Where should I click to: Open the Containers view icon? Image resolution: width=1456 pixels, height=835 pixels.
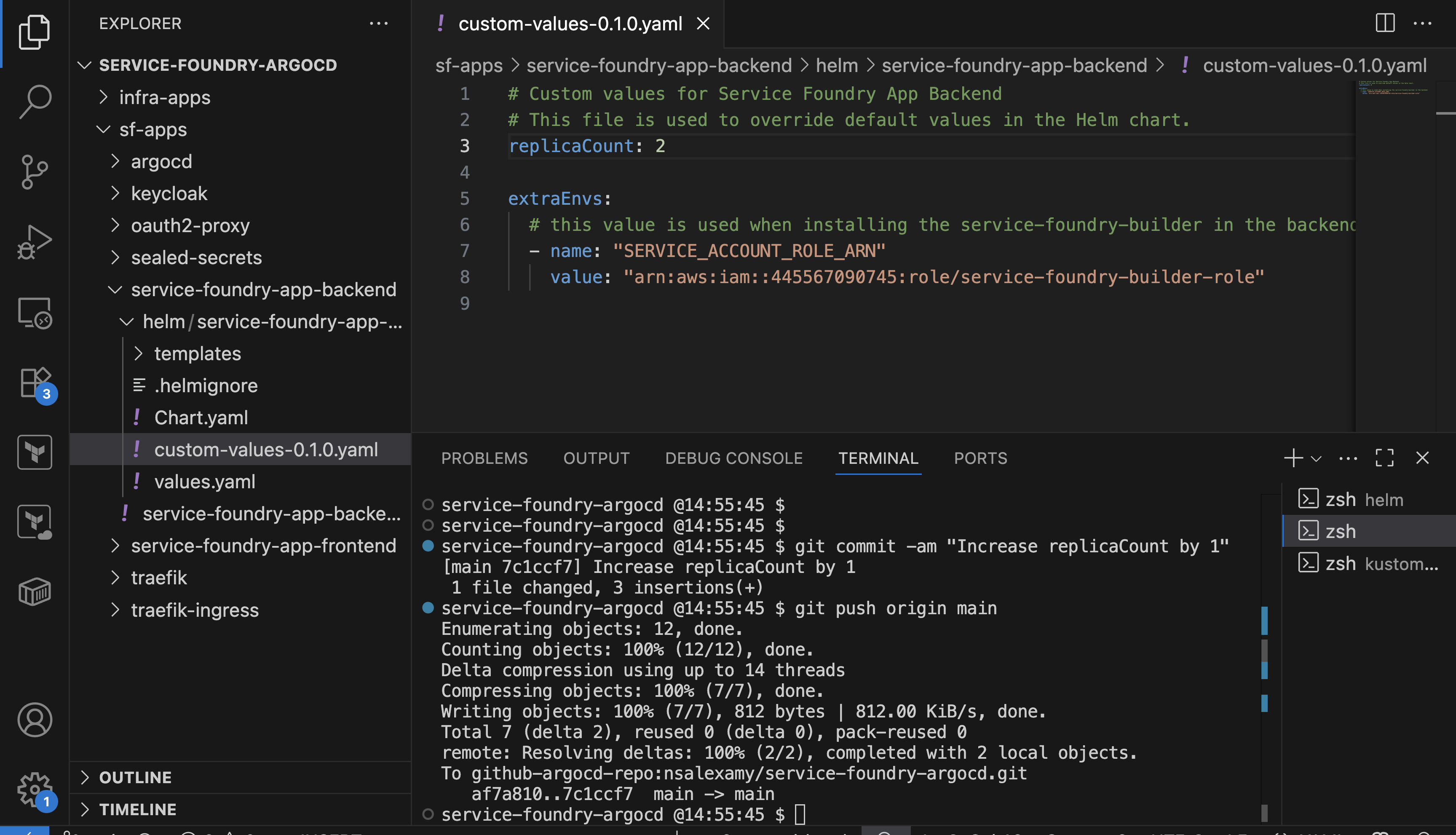[x=35, y=592]
